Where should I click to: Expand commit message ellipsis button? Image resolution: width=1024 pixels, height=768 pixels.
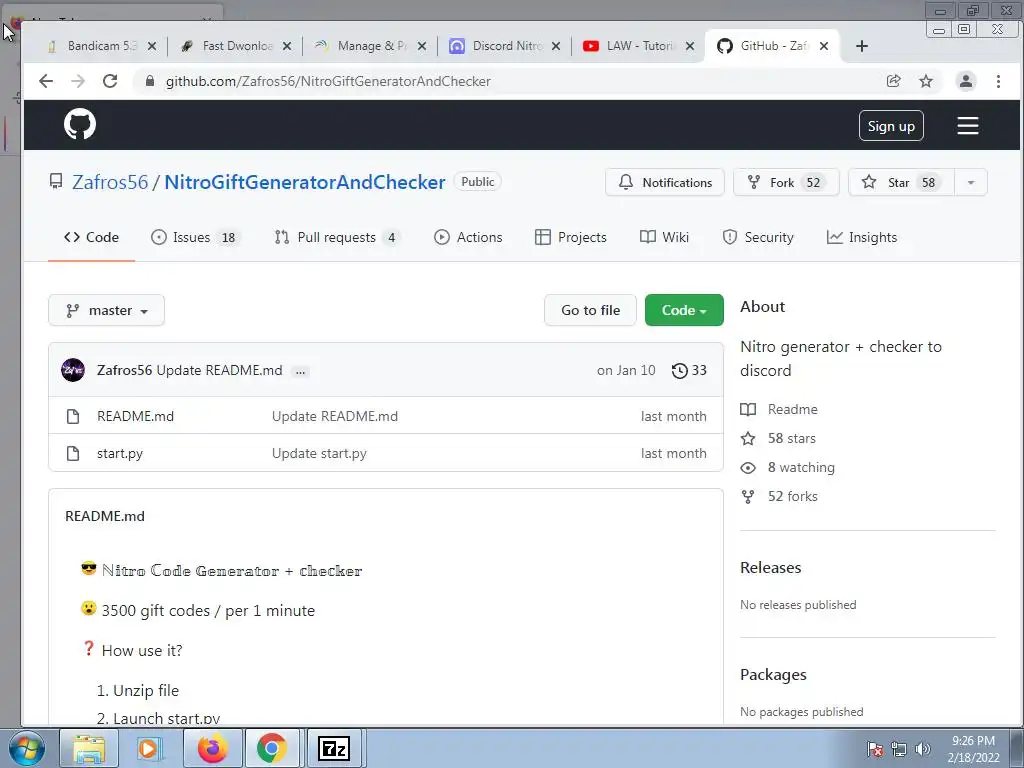click(300, 372)
